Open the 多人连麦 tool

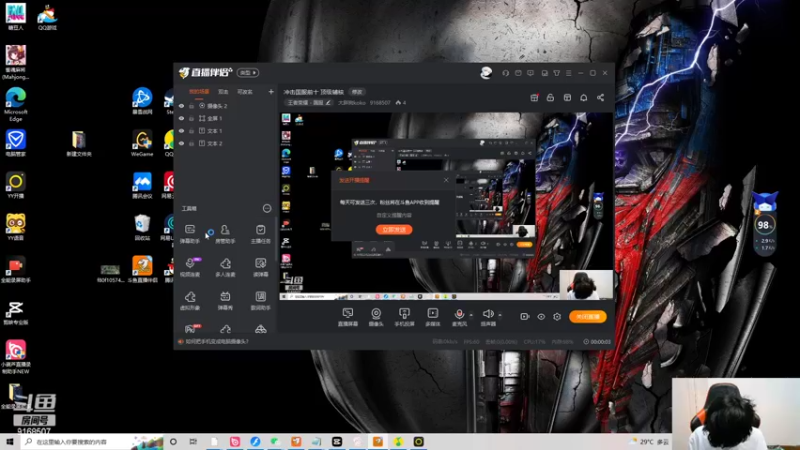click(225, 267)
